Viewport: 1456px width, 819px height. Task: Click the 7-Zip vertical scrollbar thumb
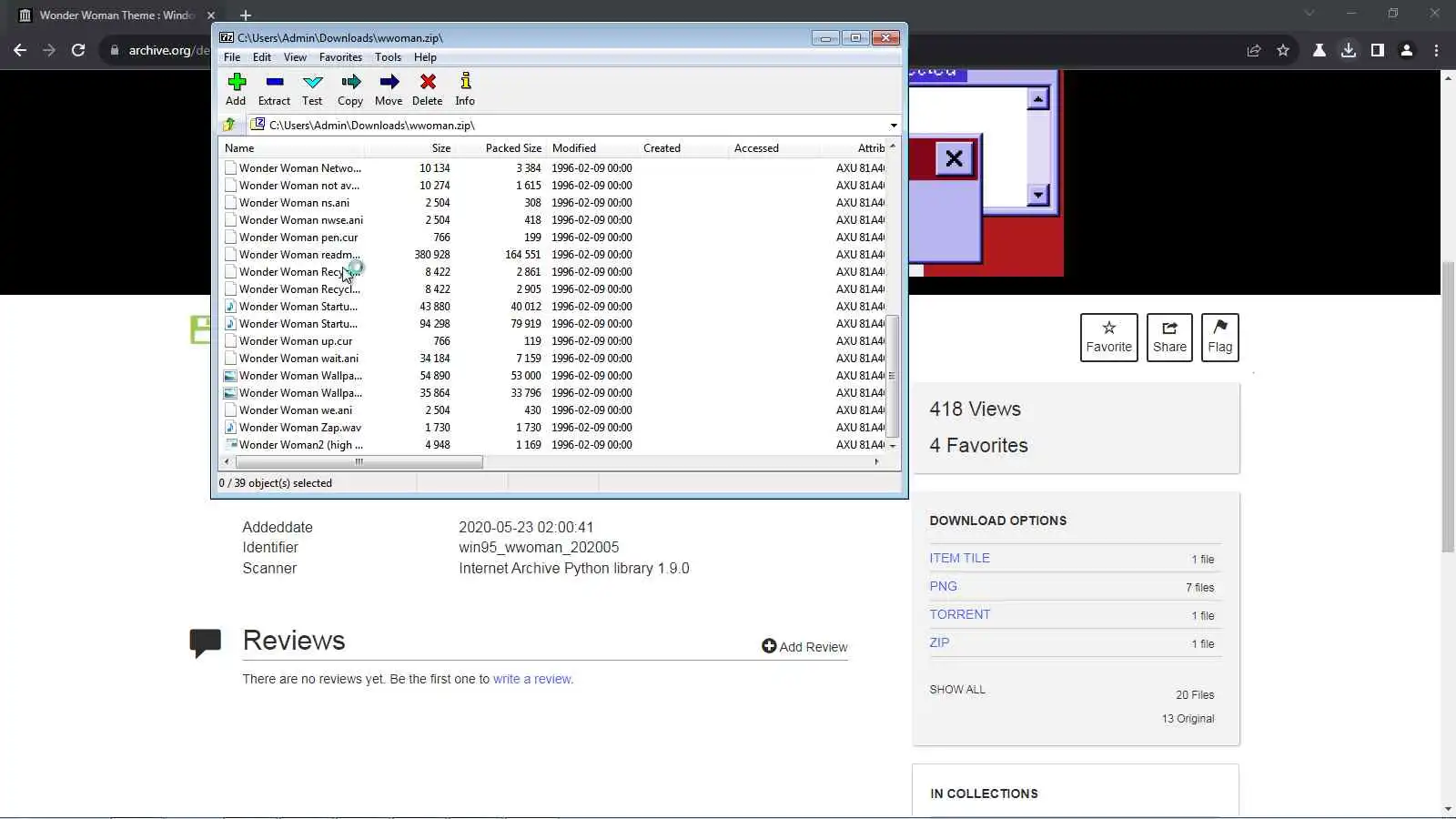point(893,376)
